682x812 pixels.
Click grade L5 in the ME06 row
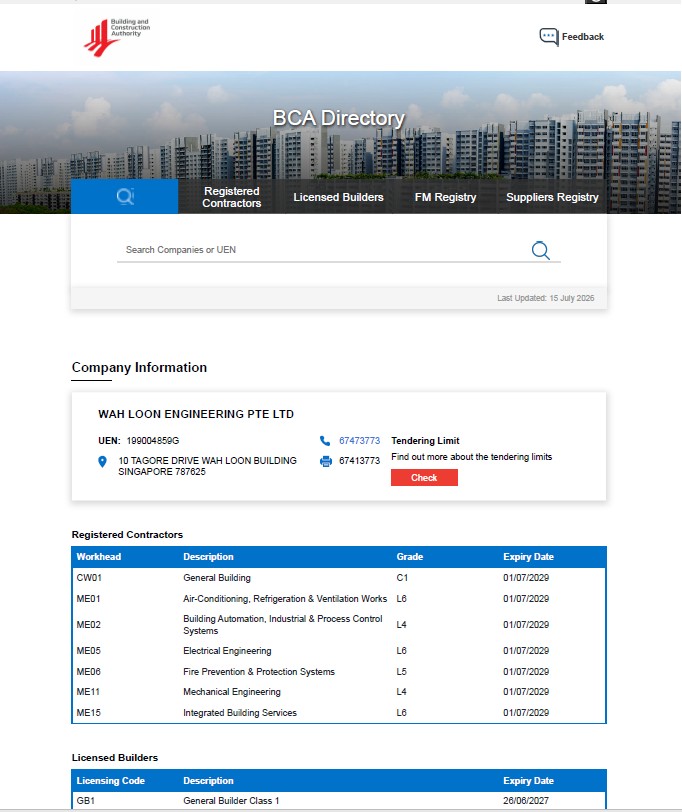(x=401, y=672)
